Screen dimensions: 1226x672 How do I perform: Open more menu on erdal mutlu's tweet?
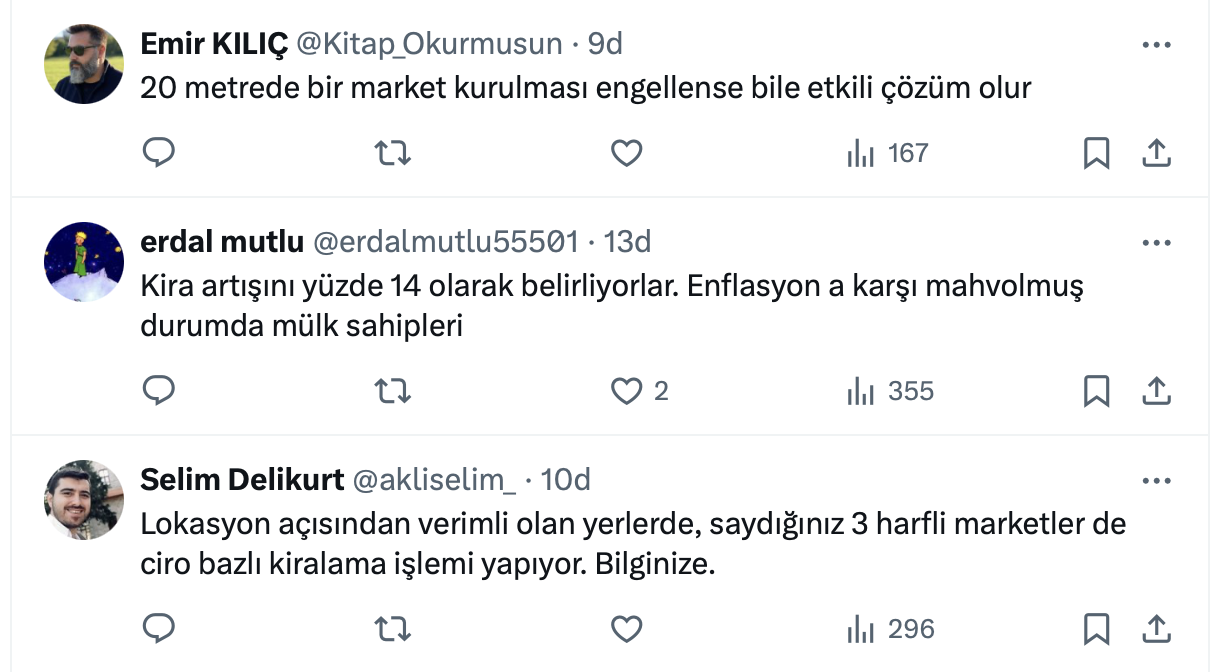[x=1156, y=243]
